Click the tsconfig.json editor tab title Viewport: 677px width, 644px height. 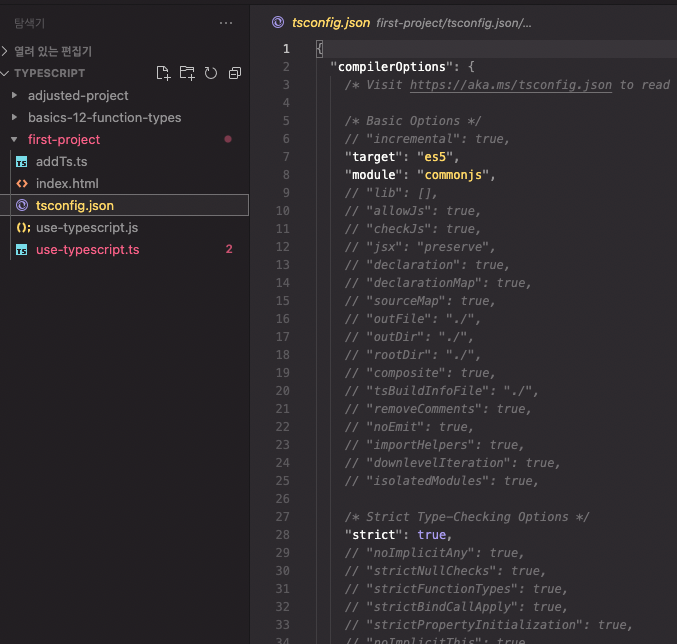pos(331,22)
